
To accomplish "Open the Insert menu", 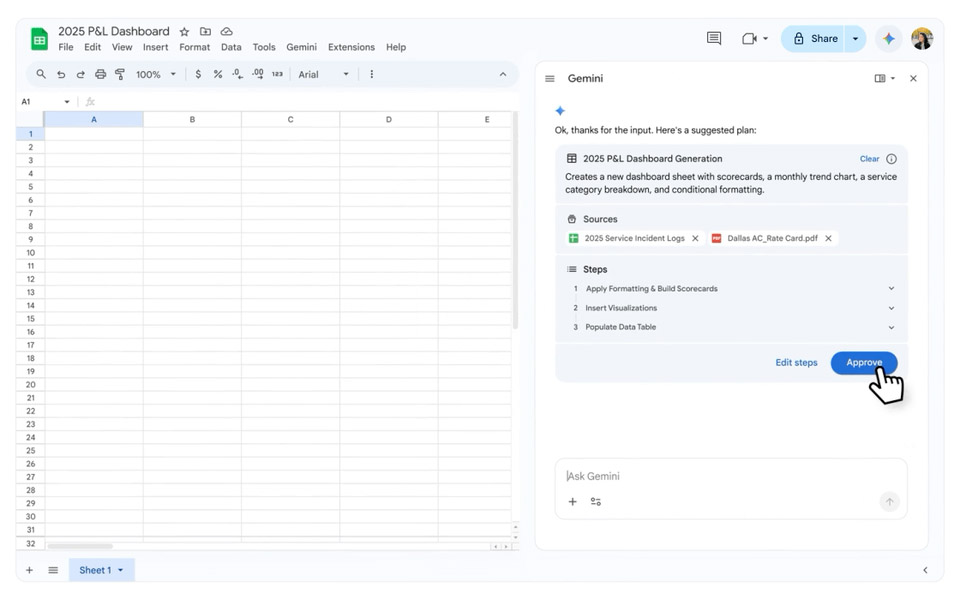I will pos(156,47).
